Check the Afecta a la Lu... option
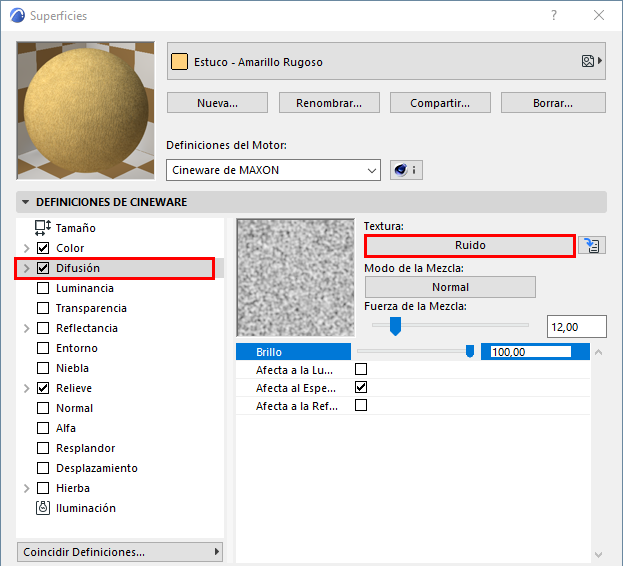Image resolution: width=623 pixels, height=566 pixels. tap(361, 369)
